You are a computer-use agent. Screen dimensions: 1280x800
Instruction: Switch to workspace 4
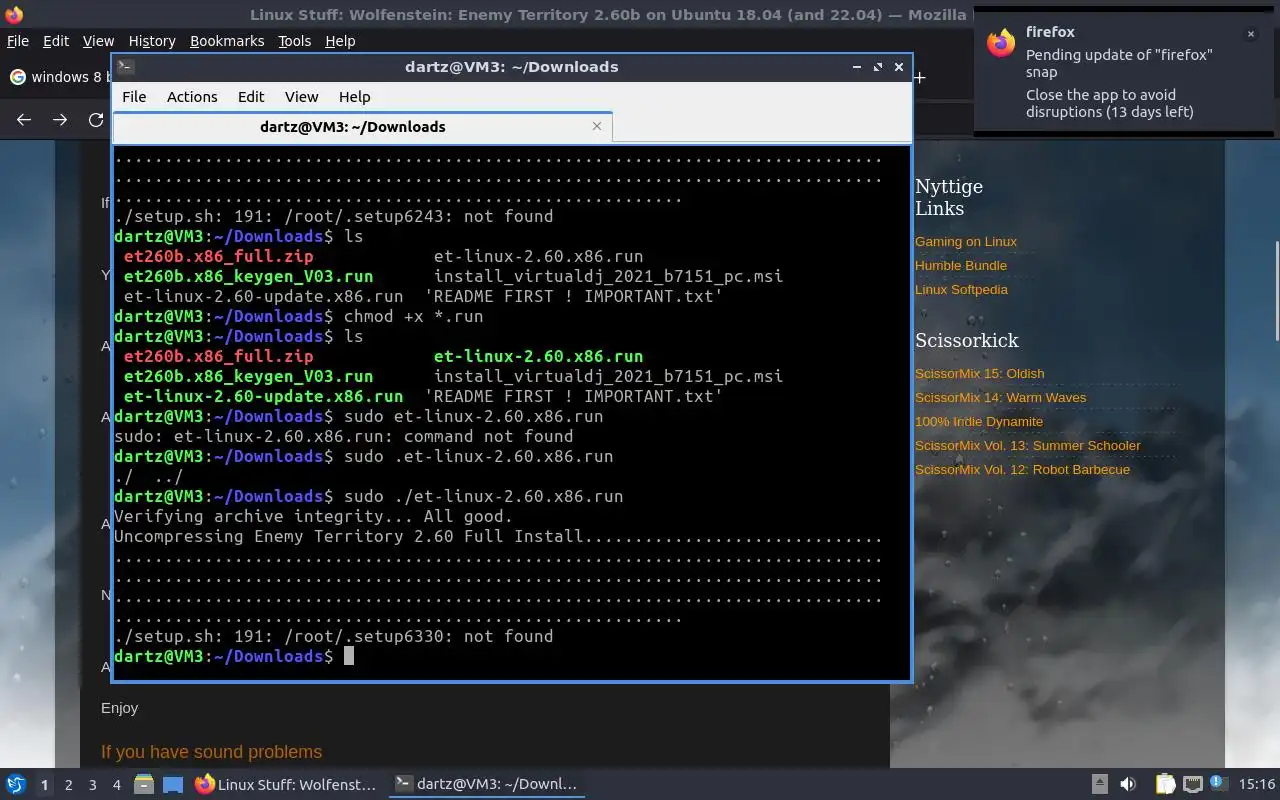(x=116, y=785)
